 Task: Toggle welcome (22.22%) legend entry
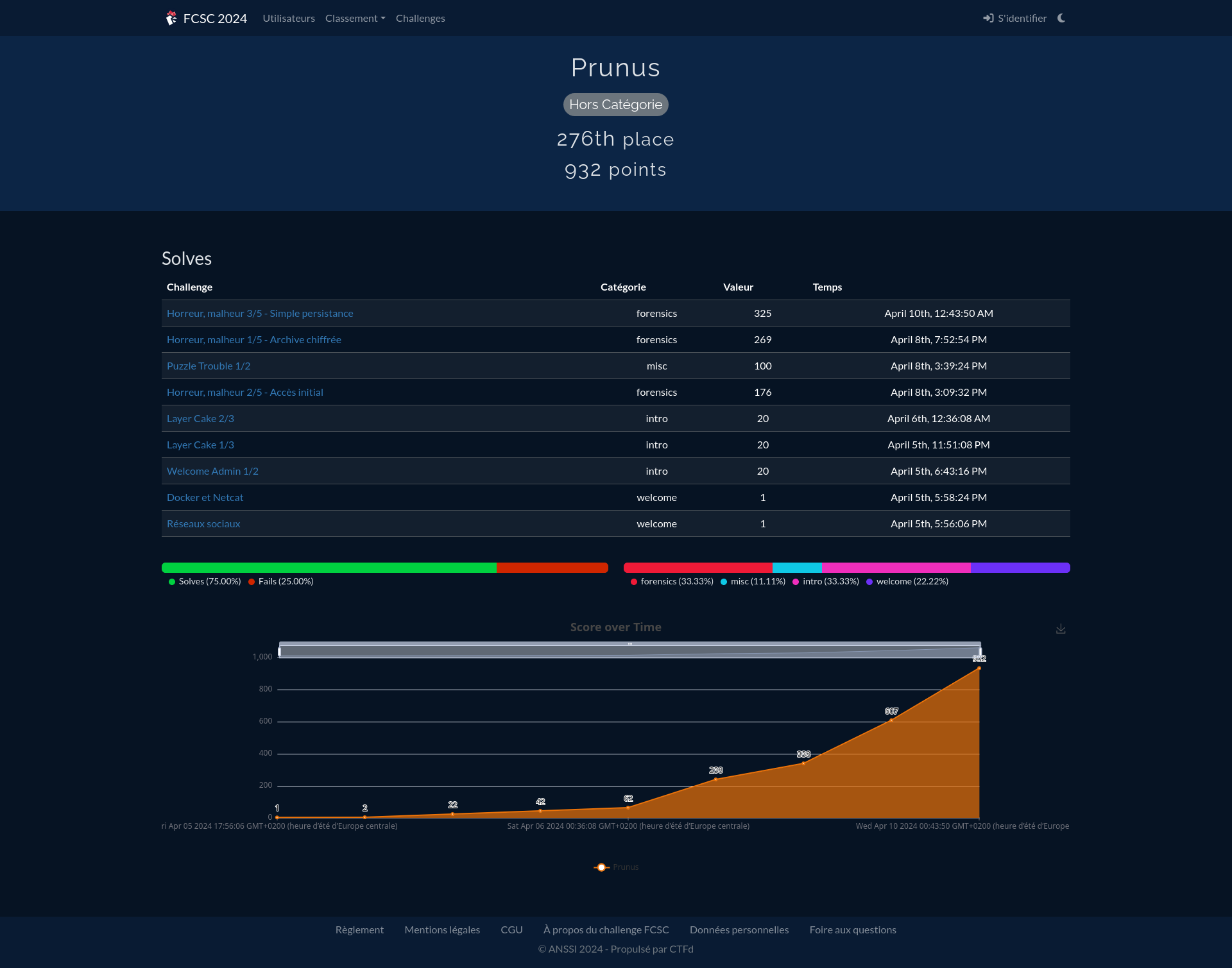(907, 581)
